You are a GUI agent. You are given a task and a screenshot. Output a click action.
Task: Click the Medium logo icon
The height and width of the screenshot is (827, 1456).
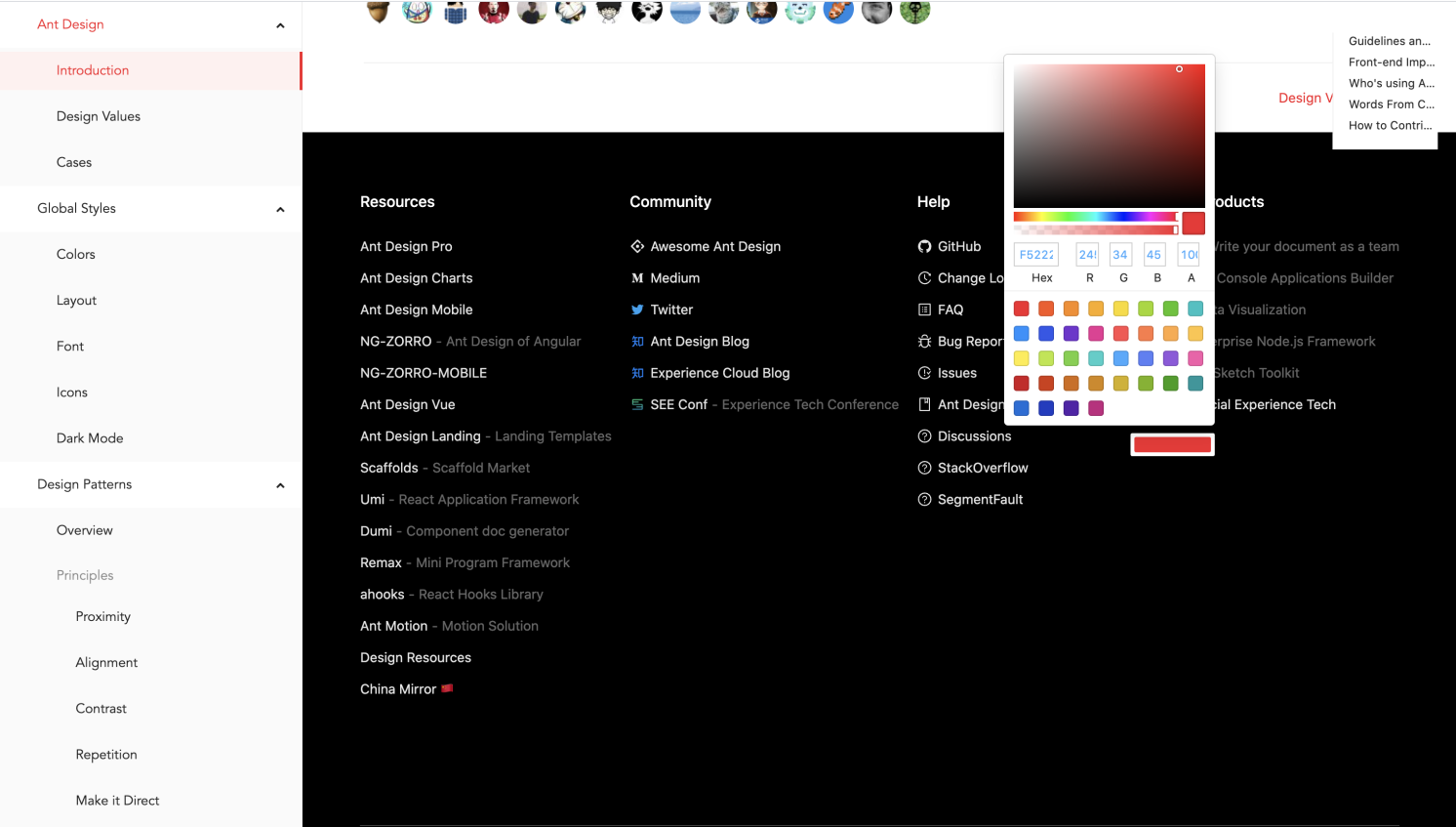coord(637,278)
